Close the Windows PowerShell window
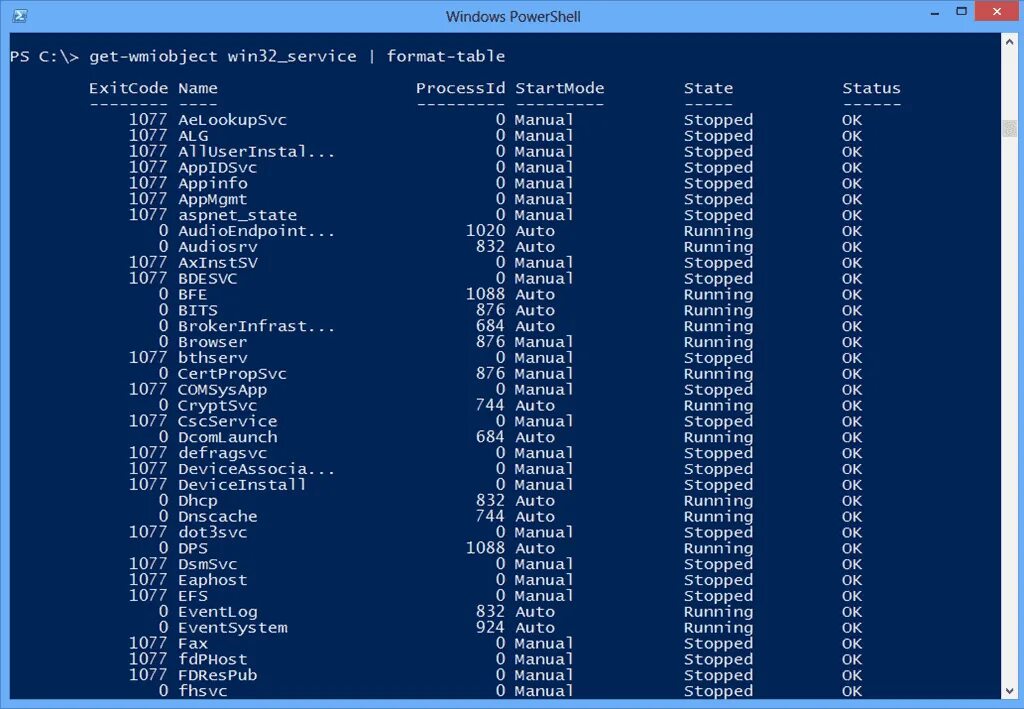Viewport: 1024px width, 709px height. [x=997, y=12]
